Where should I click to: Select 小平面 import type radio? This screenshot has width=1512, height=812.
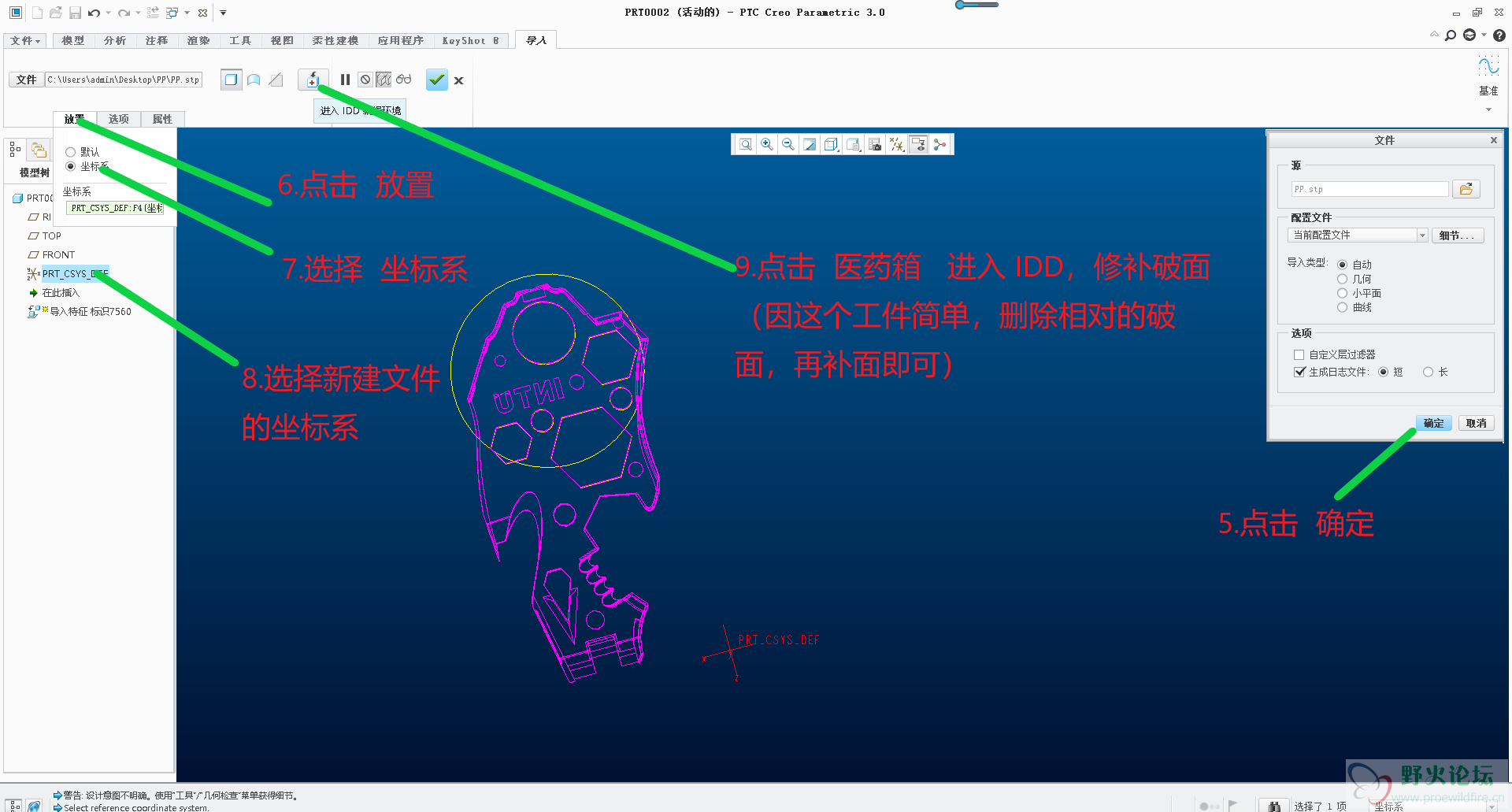click(x=1342, y=293)
